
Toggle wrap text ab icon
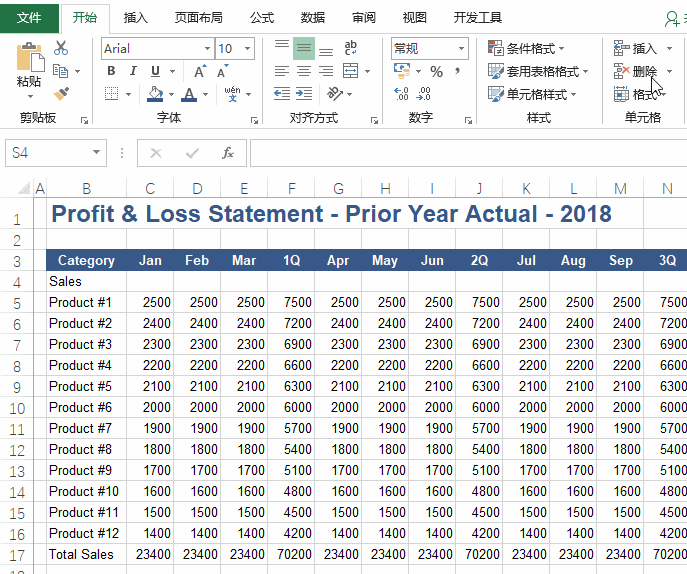[351, 48]
